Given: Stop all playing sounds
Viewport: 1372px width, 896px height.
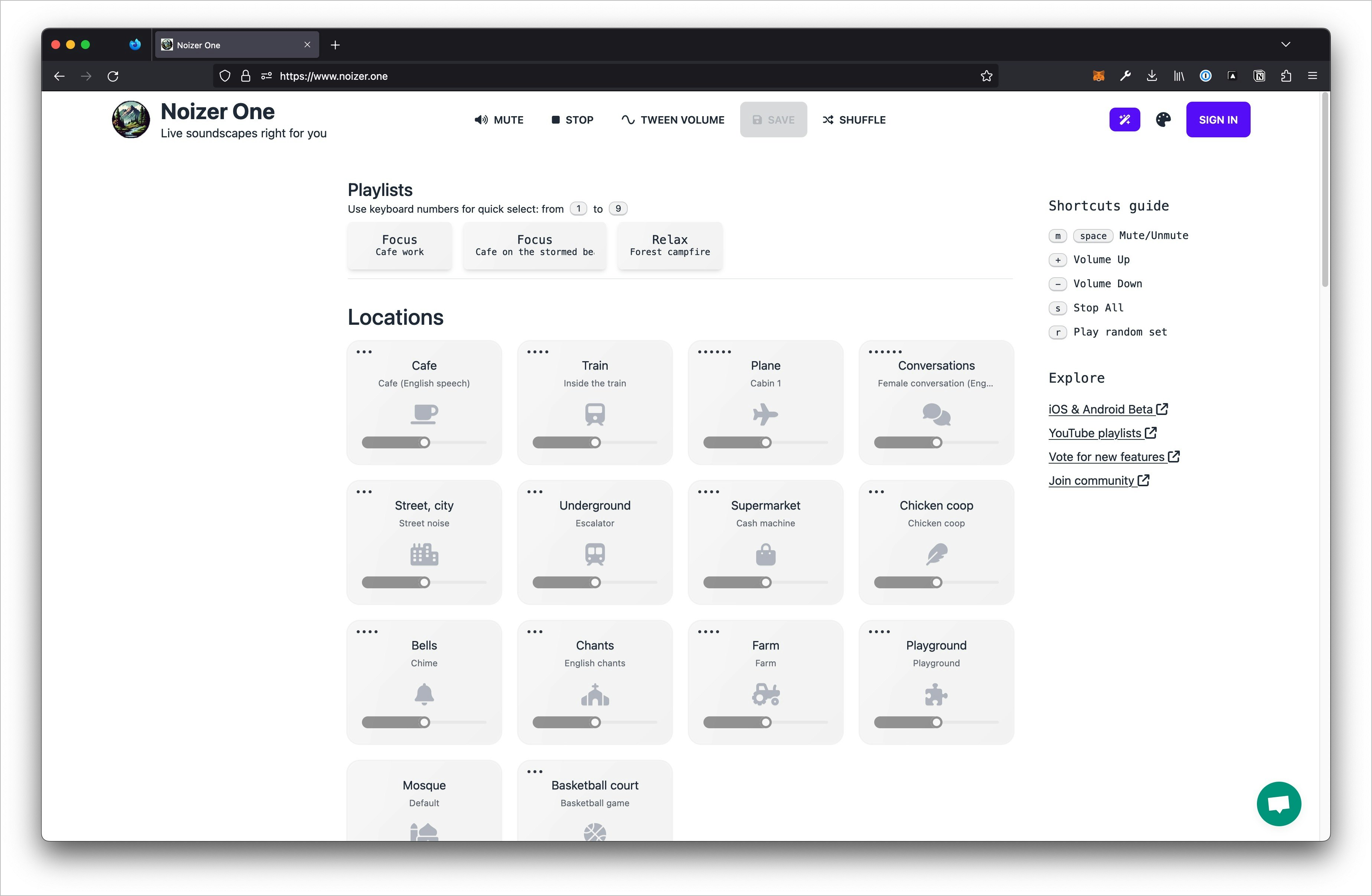Looking at the screenshot, I should [572, 120].
